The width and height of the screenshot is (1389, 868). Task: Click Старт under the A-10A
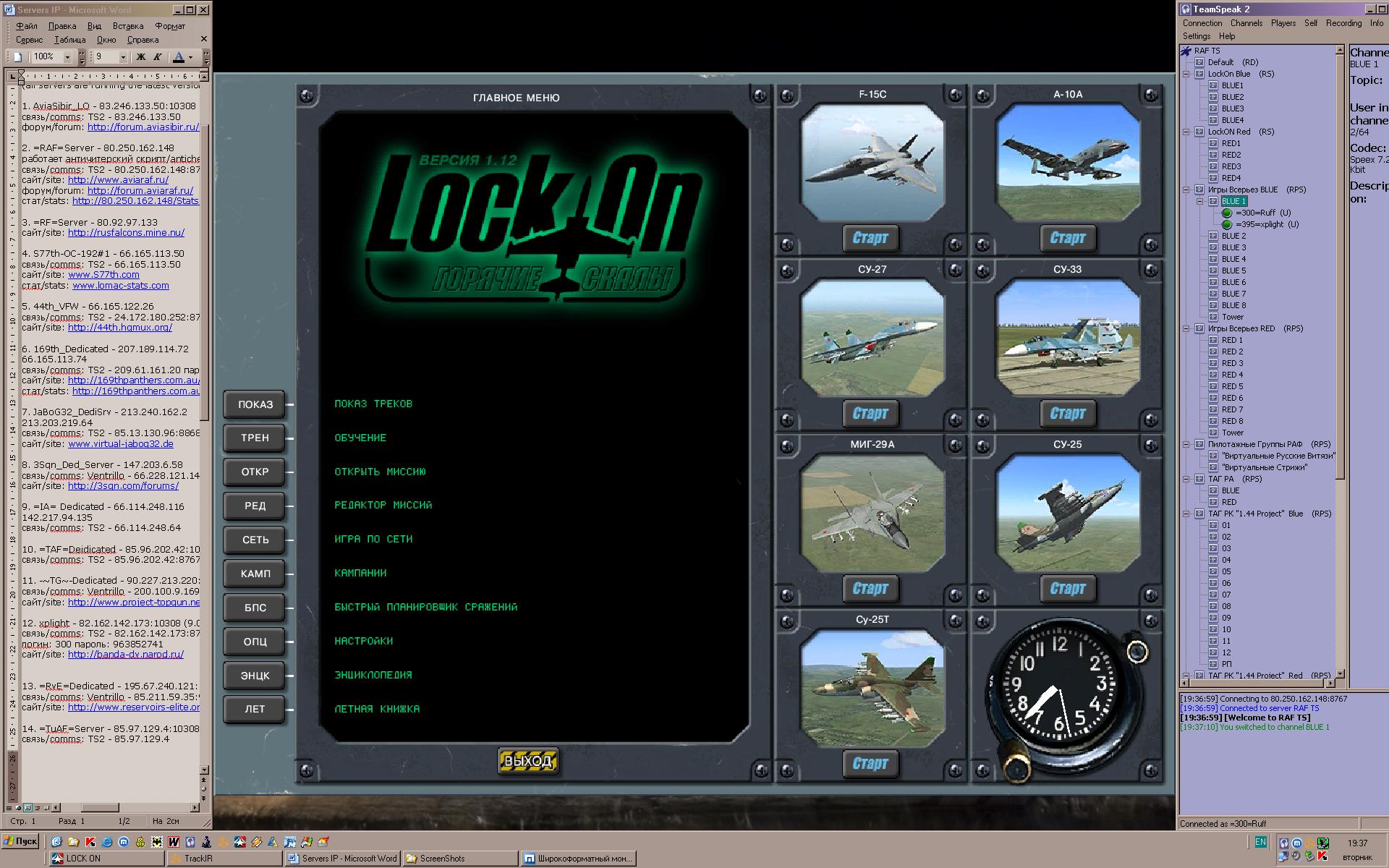pos(1068,238)
